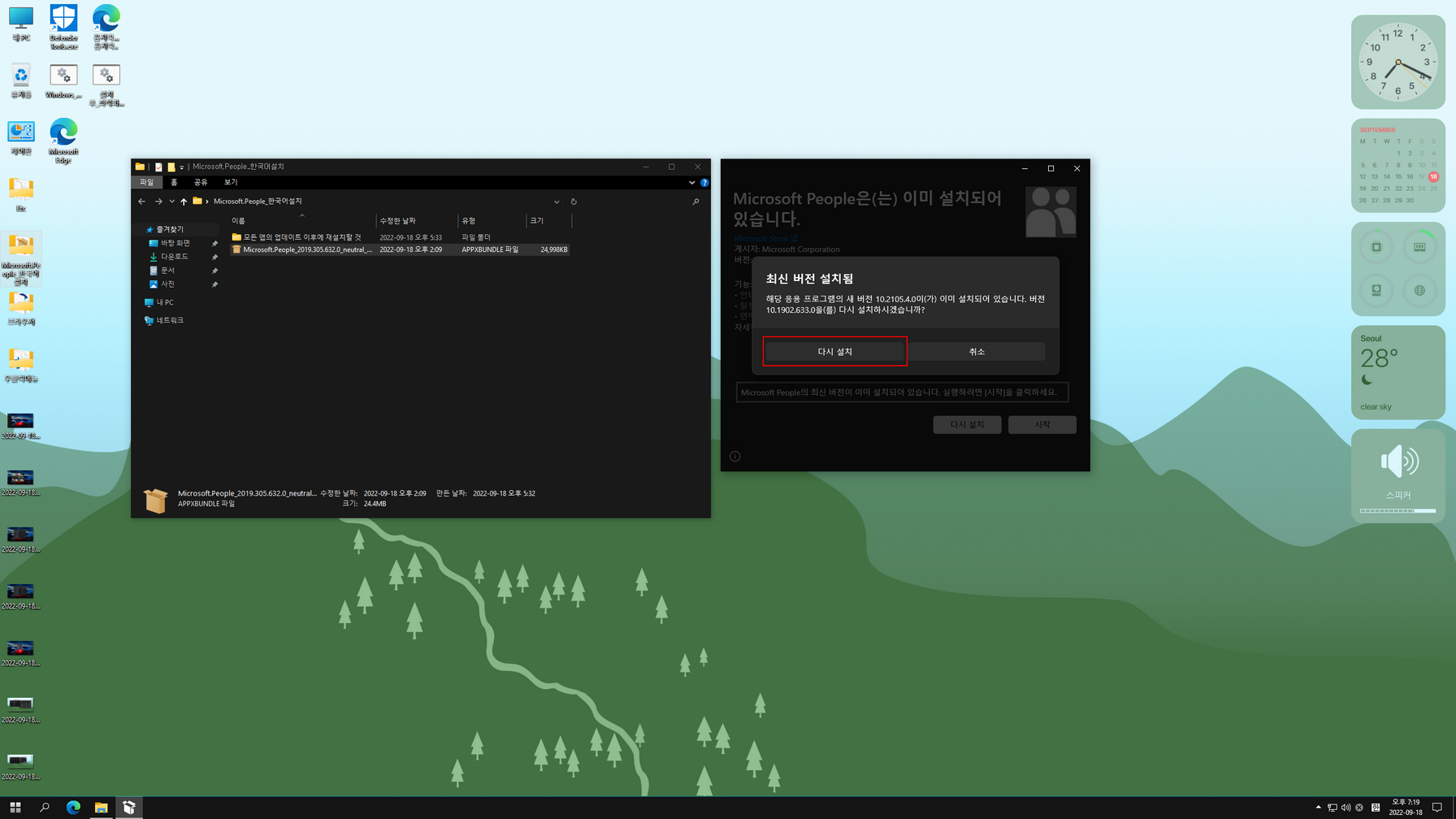1456x819 pixels.
Task: Go back with the Explorer back arrow
Action: point(142,201)
